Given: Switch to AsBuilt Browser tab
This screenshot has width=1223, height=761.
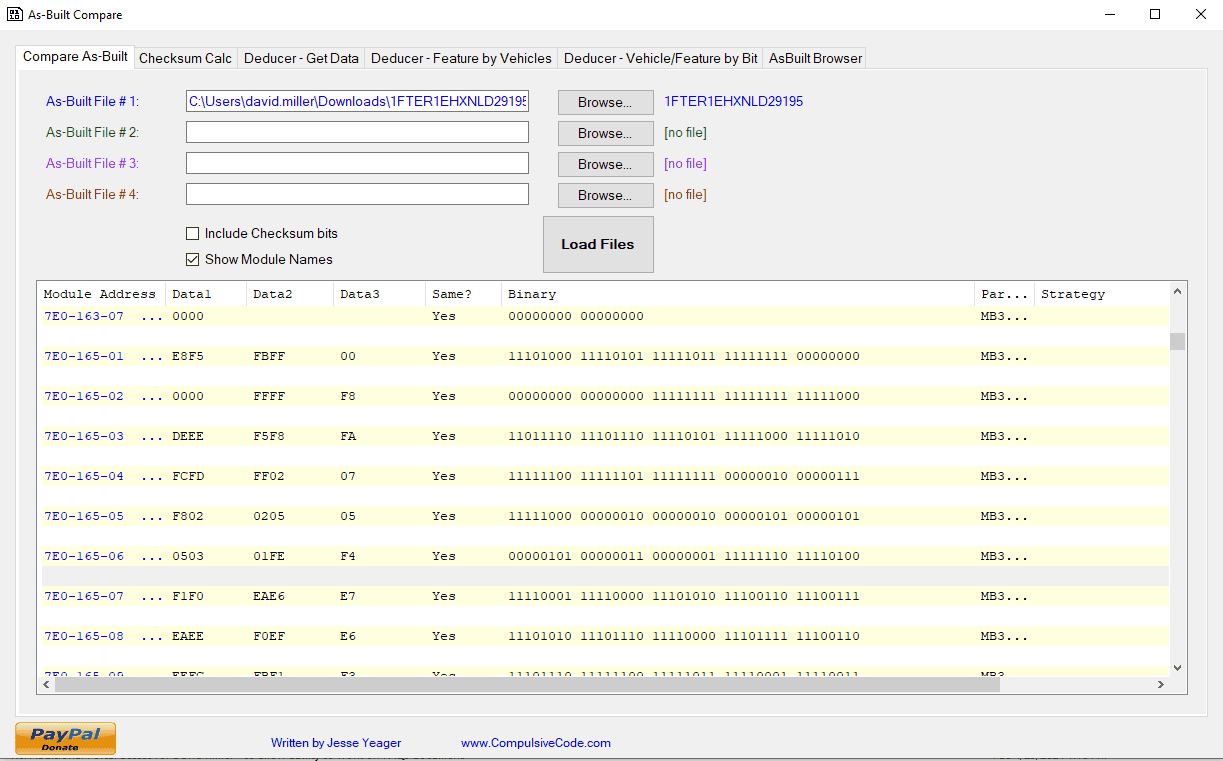Looking at the screenshot, I should [x=815, y=59].
